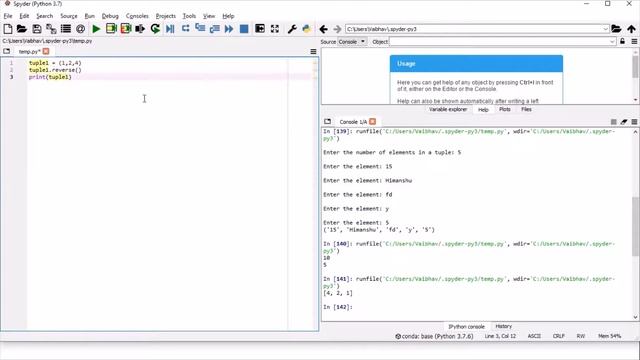Screen dimensions: 640x360
Task: Open the File menu
Action: pyautogui.click(x=8, y=16)
